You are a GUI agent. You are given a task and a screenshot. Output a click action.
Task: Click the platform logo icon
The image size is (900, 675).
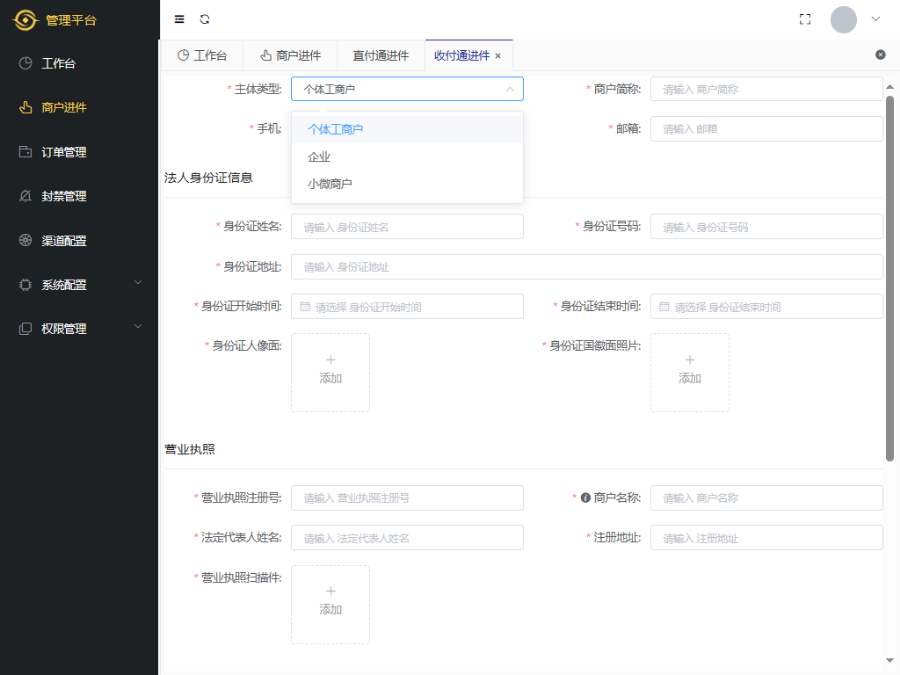click(x=25, y=20)
